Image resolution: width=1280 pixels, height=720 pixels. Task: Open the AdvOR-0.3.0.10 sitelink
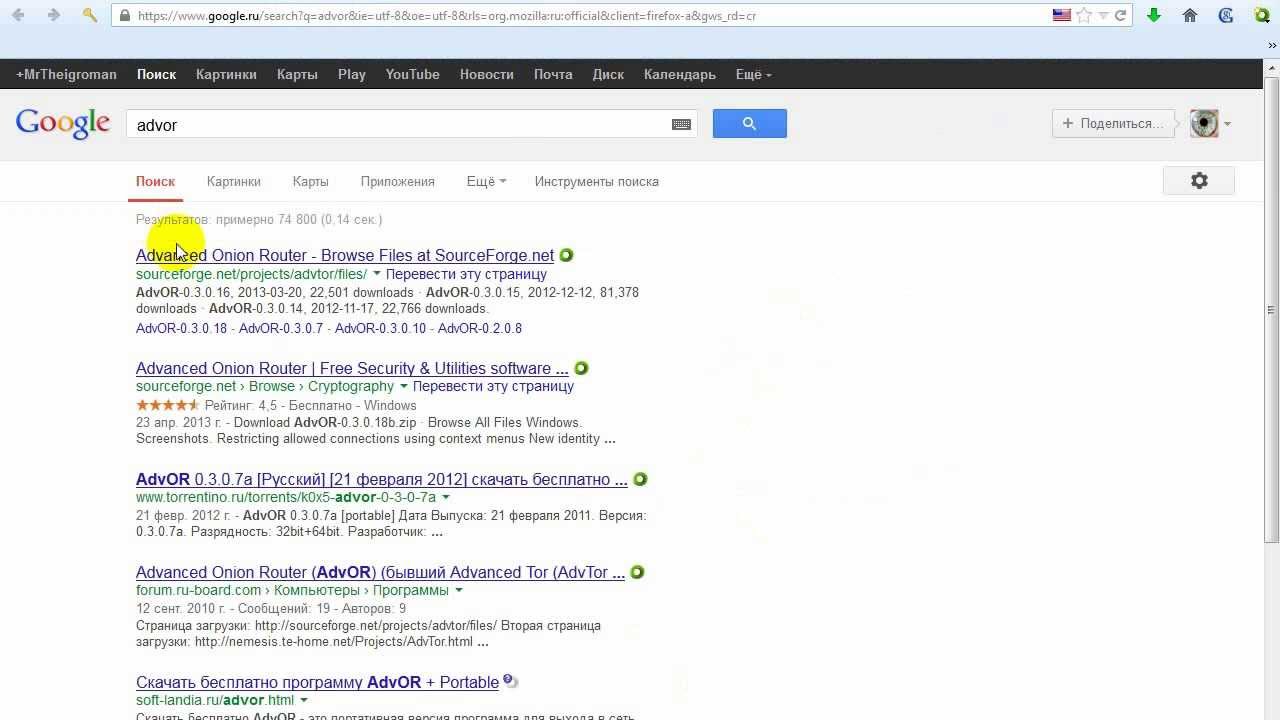380,328
